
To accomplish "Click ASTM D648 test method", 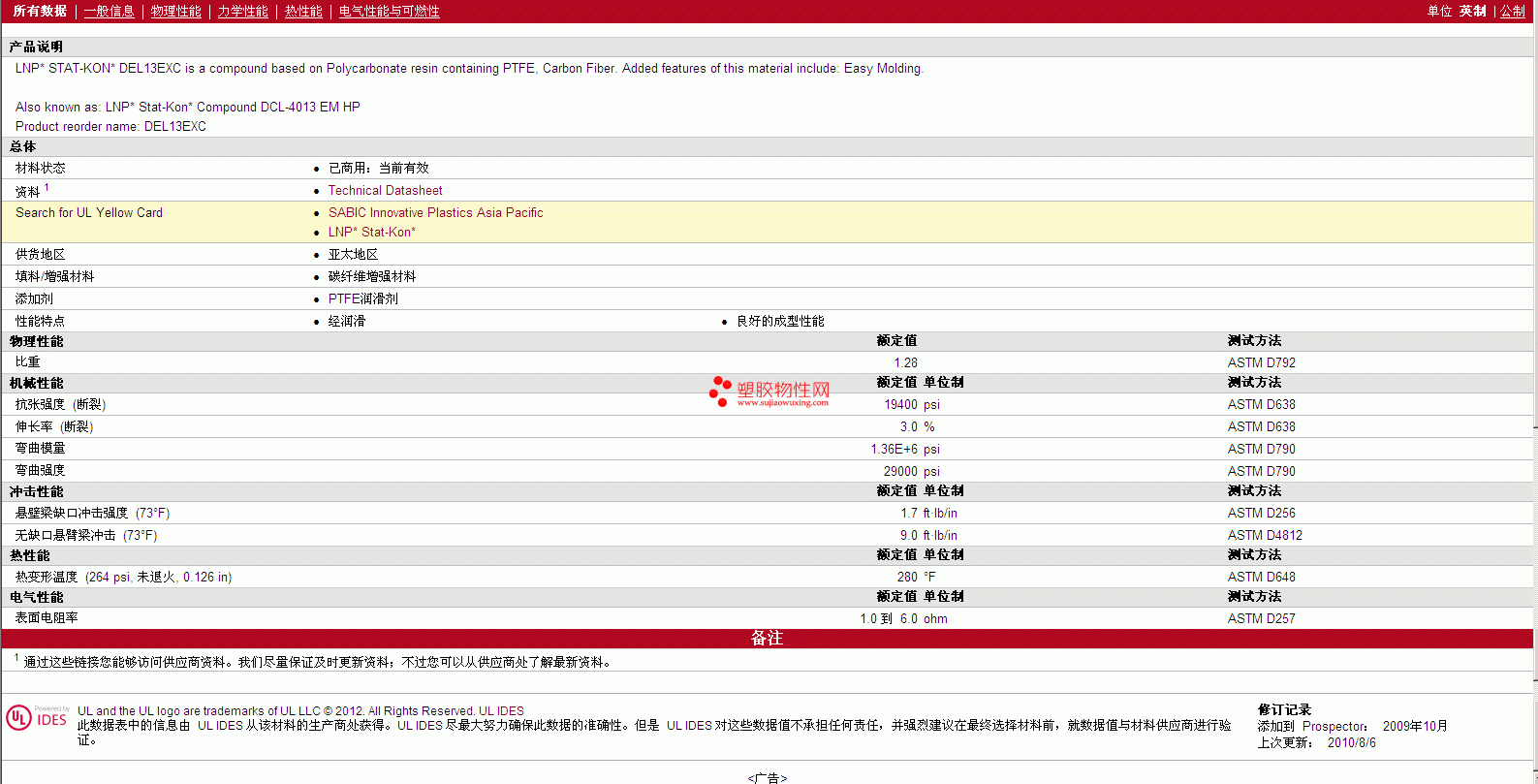I will click(x=1262, y=578).
